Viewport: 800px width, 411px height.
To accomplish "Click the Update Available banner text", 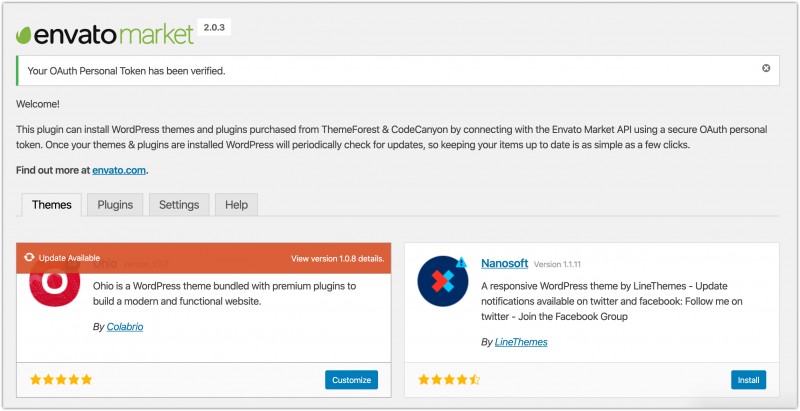I will click(x=69, y=257).
